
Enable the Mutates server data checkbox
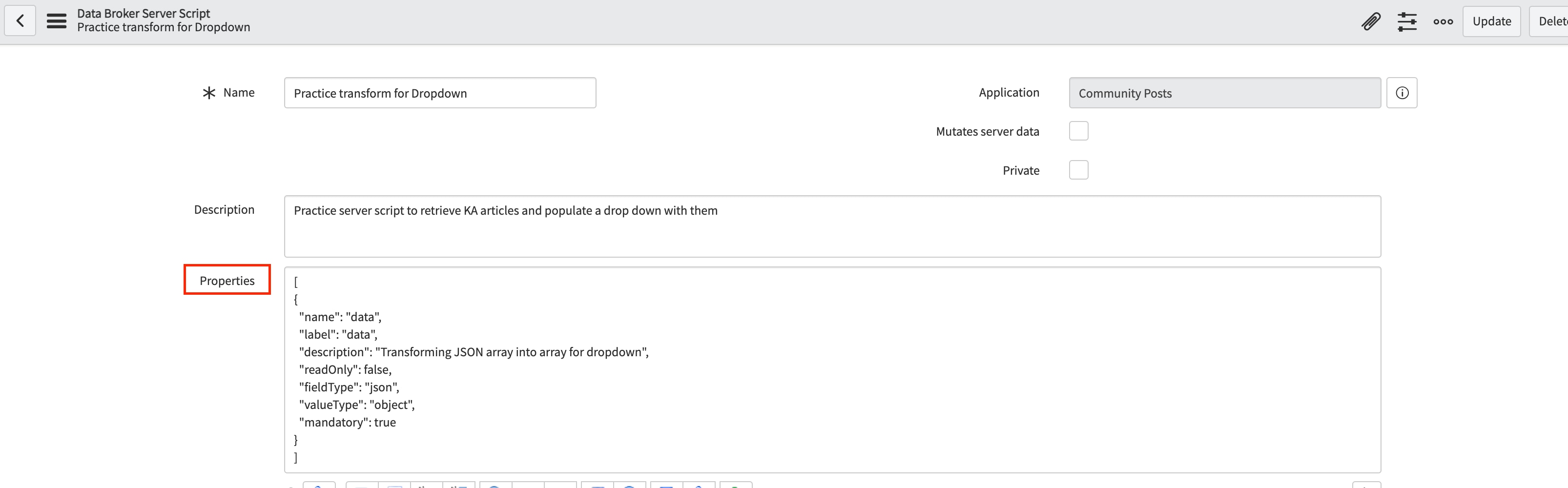pos(1078,131)
